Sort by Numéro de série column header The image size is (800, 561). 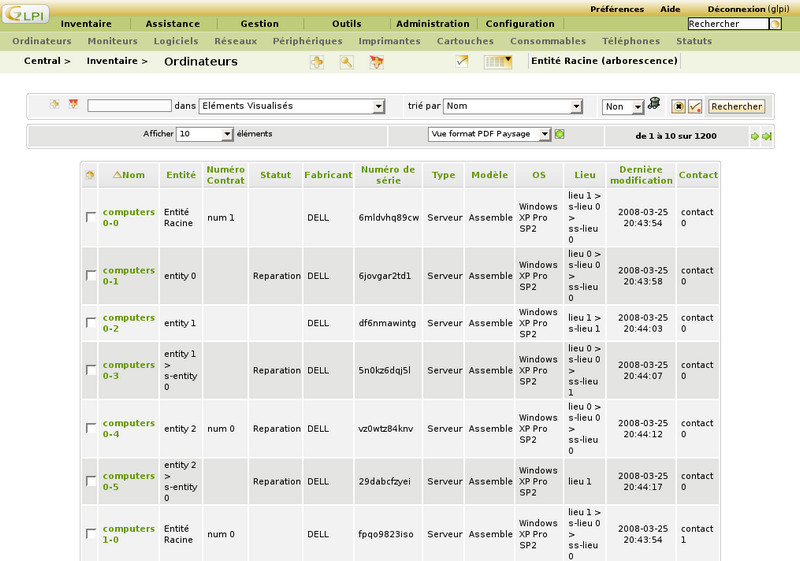coord(388,175)
